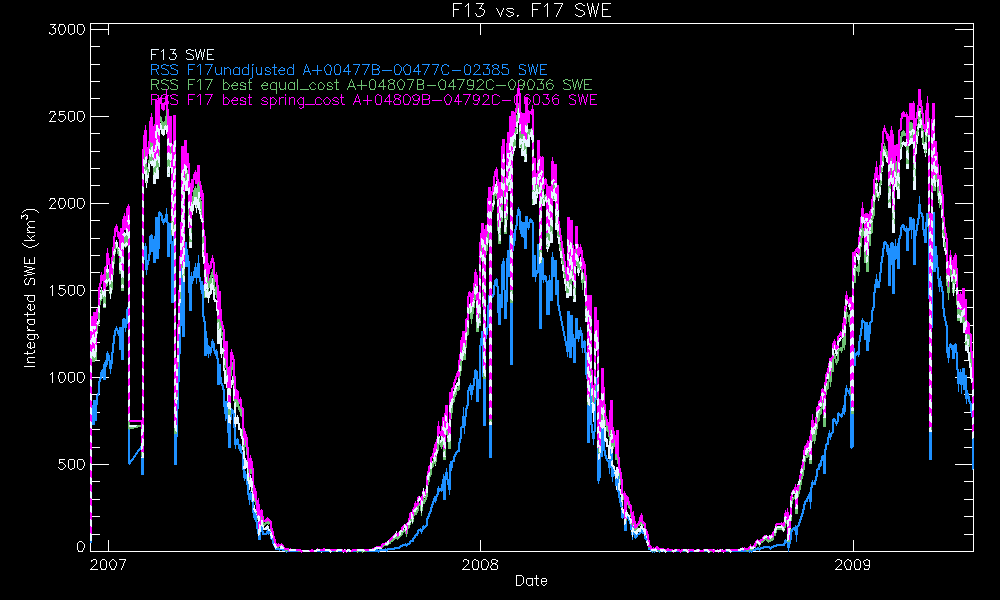Screen dimensions: 1000x600
Task: Select the 2009 tick on the date axis
Action: click(853, 565)
